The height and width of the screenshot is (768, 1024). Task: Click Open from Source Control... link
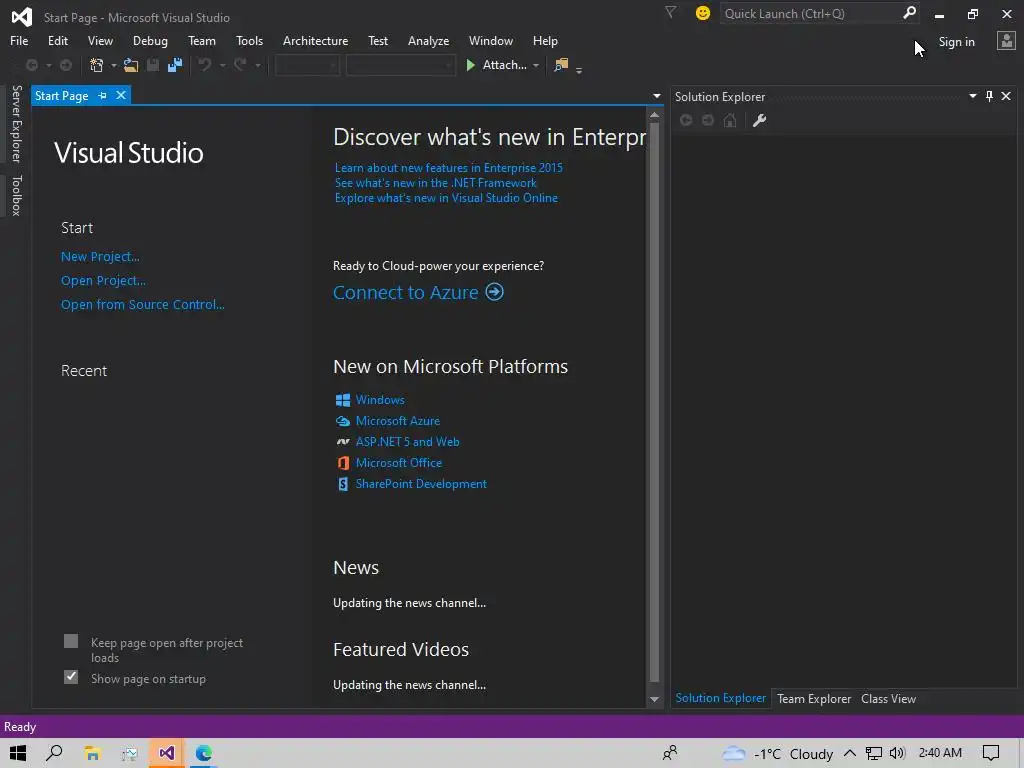(x=142, y=304)
